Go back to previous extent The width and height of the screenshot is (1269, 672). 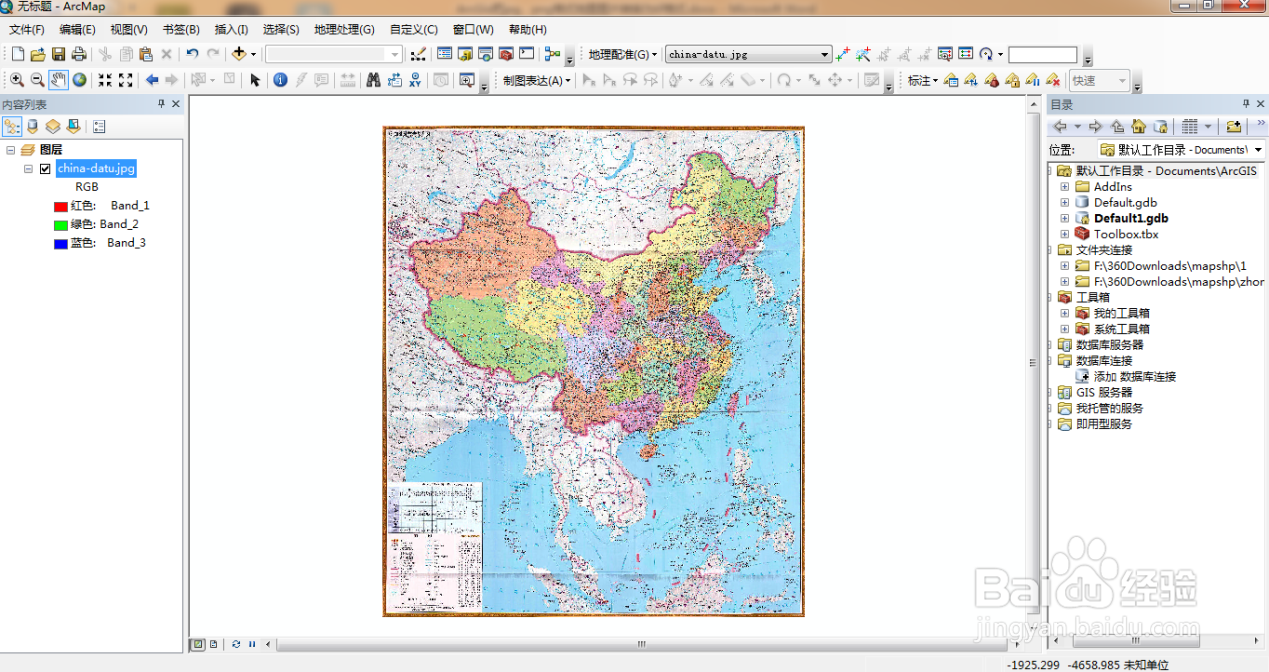pyautogui.click(x=152, y=80)
